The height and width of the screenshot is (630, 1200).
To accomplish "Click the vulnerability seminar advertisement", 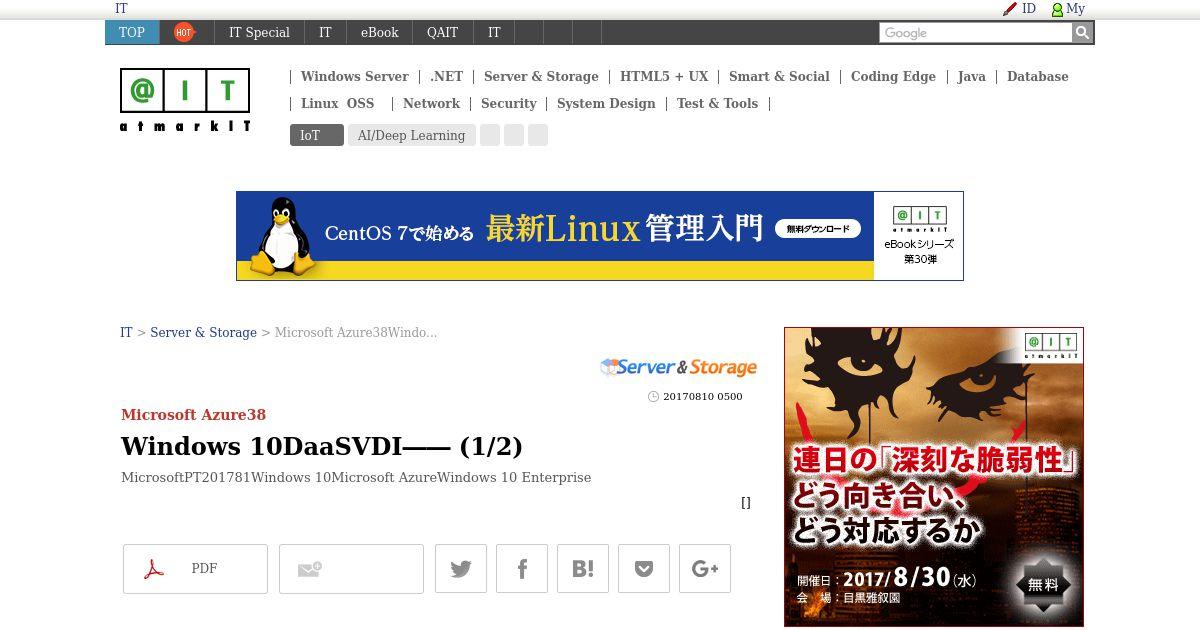I will coord(934,477).
